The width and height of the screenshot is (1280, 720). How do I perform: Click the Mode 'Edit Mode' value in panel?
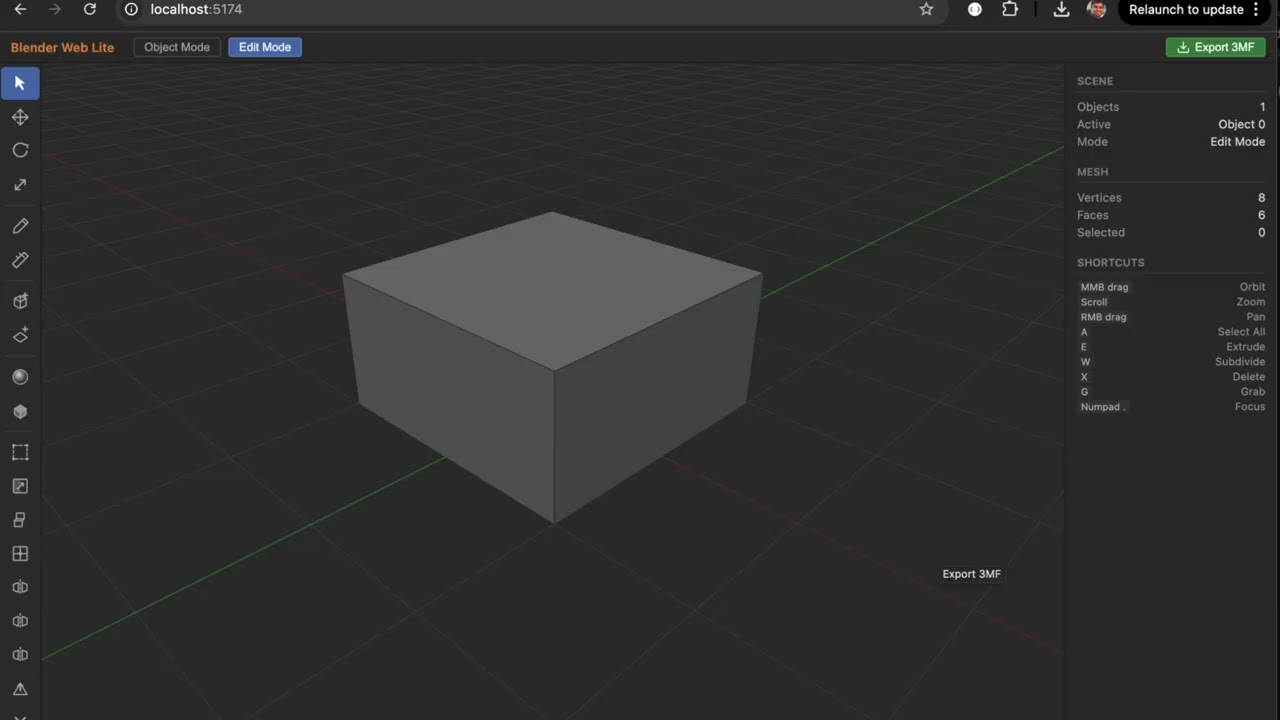click(1238, 142)
